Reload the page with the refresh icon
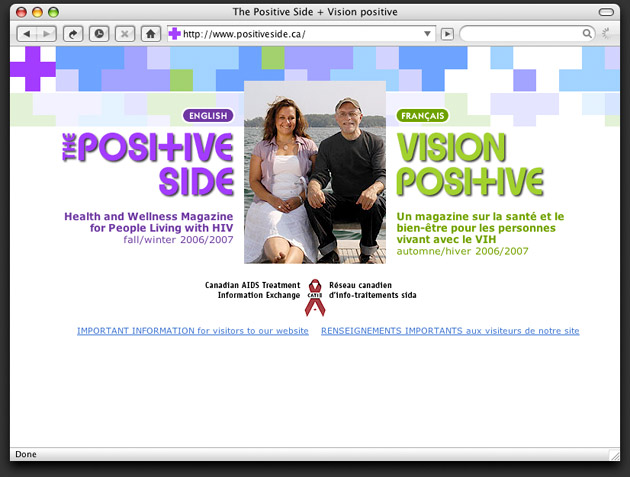The width and height of the screenshot is (630, 477). [x=73, y=34]
